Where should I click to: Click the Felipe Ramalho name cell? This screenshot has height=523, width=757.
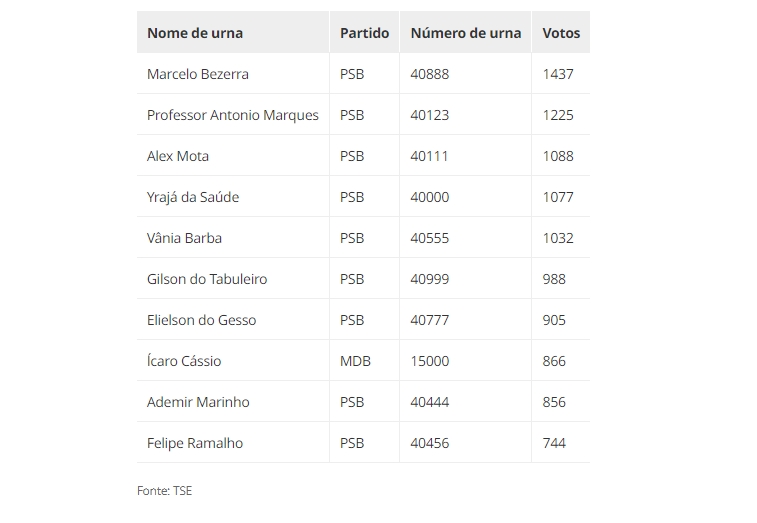[233, 443]
